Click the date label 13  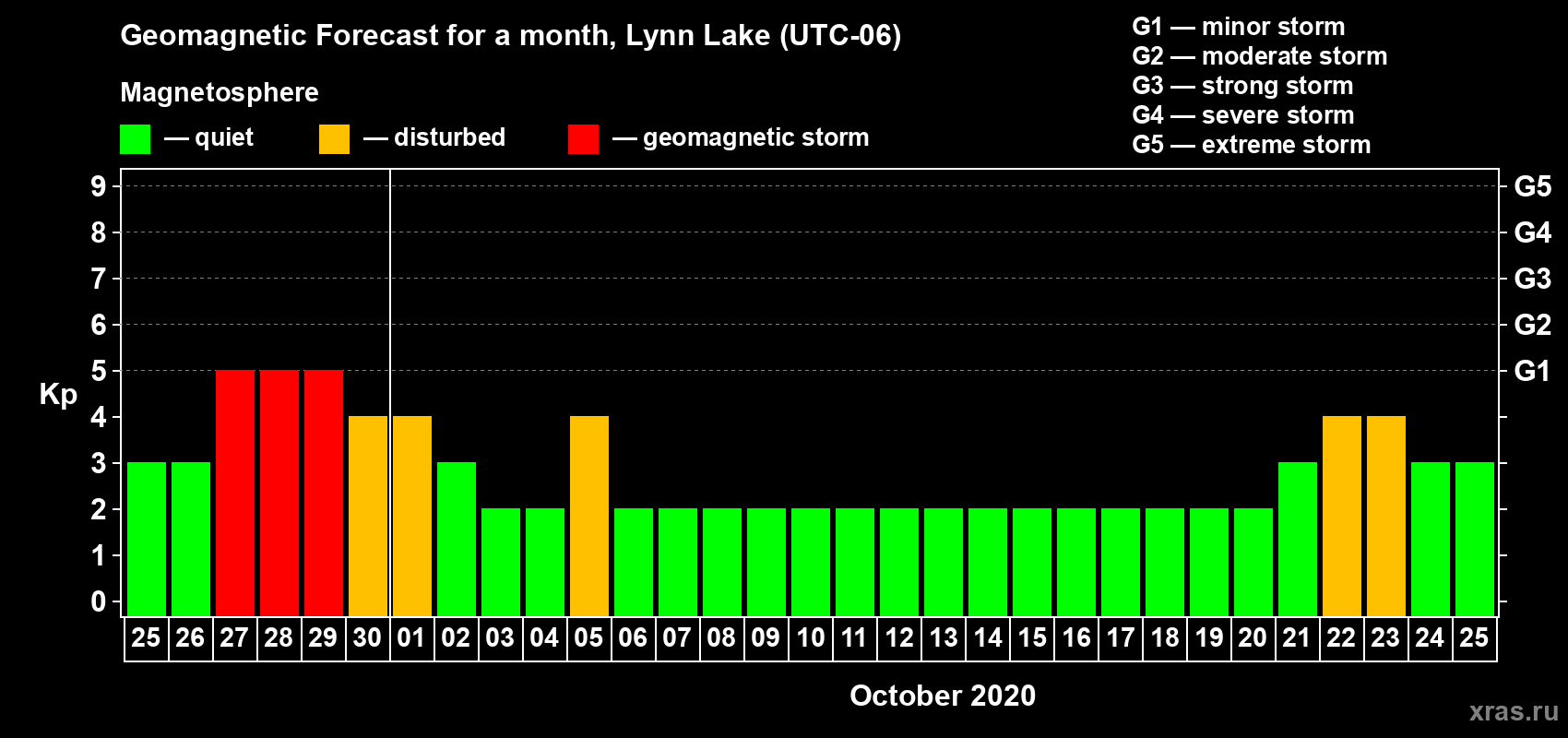(943, 638)
